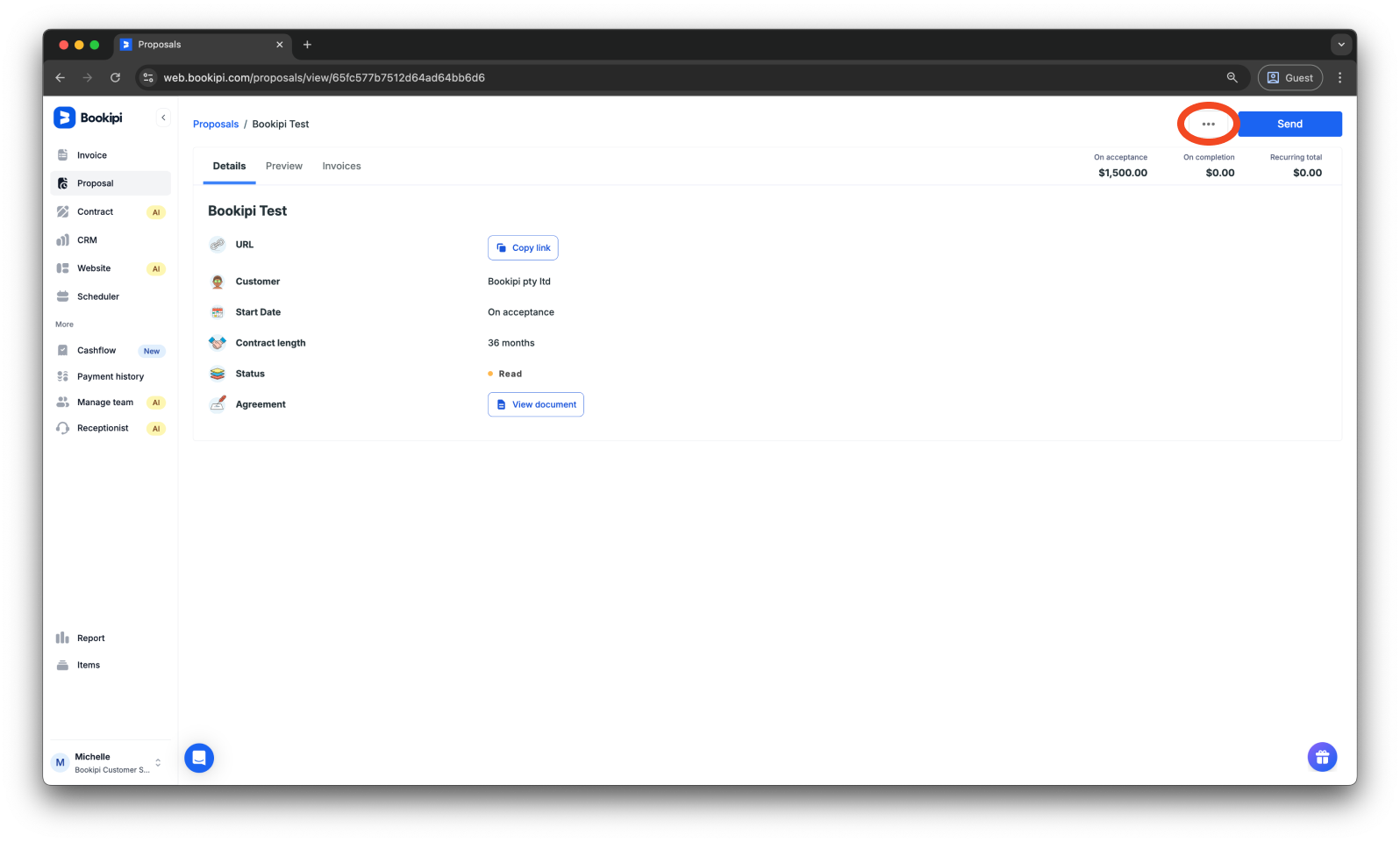Viewport: 1400px width, 842px height.
Task: Click the Bookipi Test heading
Action: 247,210
